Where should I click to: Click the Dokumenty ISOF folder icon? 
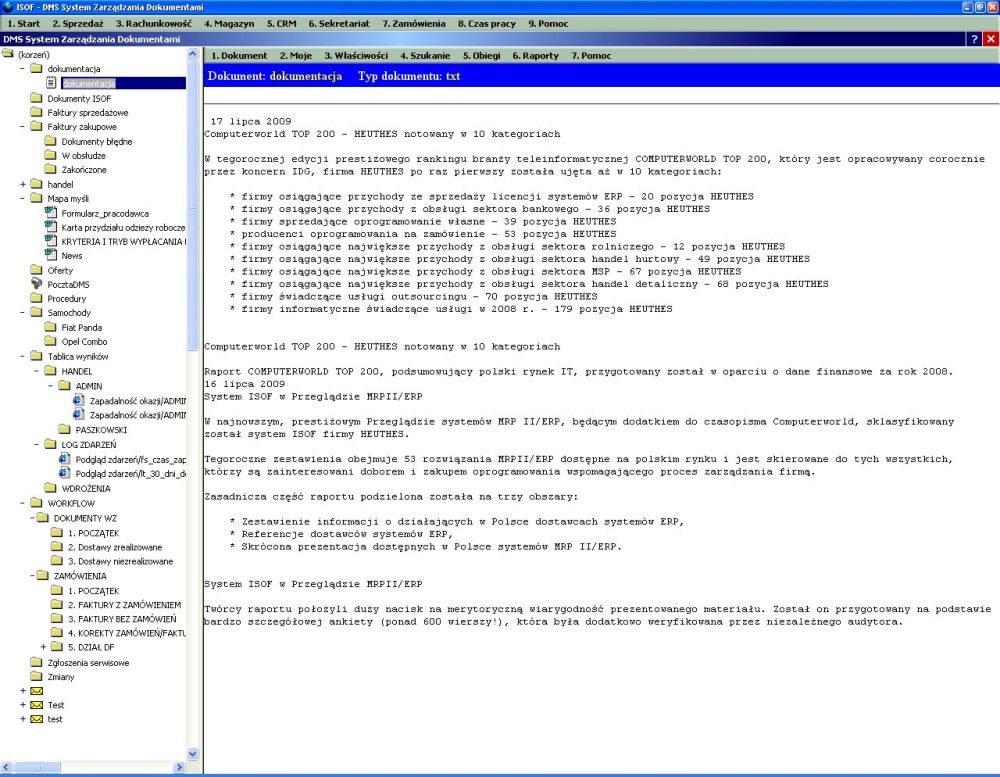coord(37,98)
